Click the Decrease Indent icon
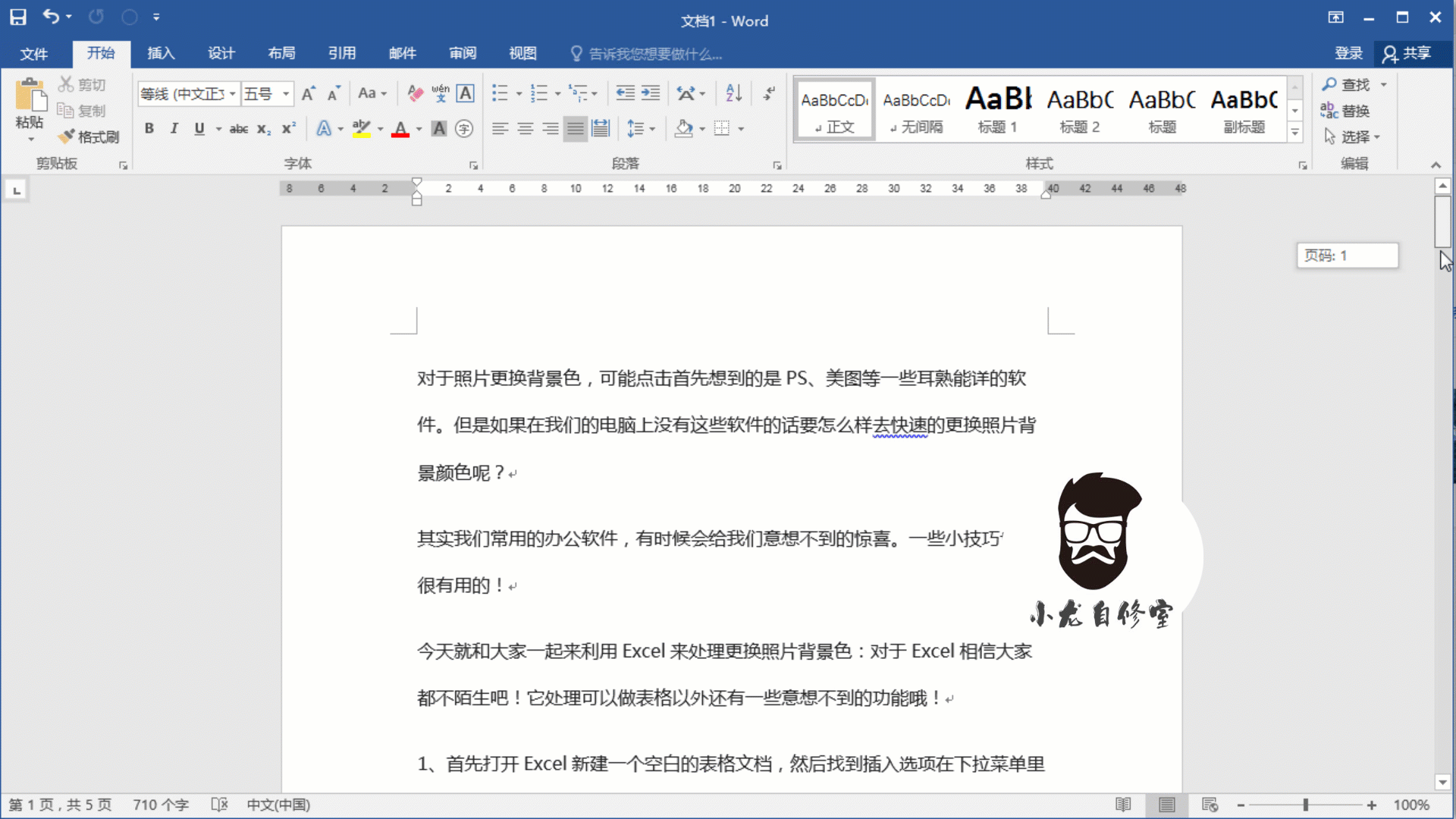The height and width of the screenshot is (819, 1456). pos(625,93)
